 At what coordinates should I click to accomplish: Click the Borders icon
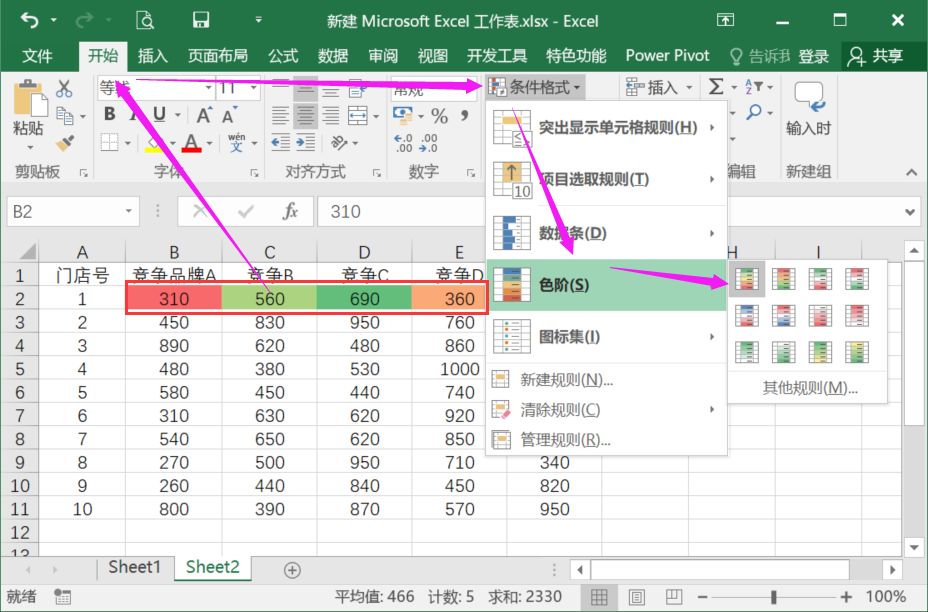pos(109,143)
